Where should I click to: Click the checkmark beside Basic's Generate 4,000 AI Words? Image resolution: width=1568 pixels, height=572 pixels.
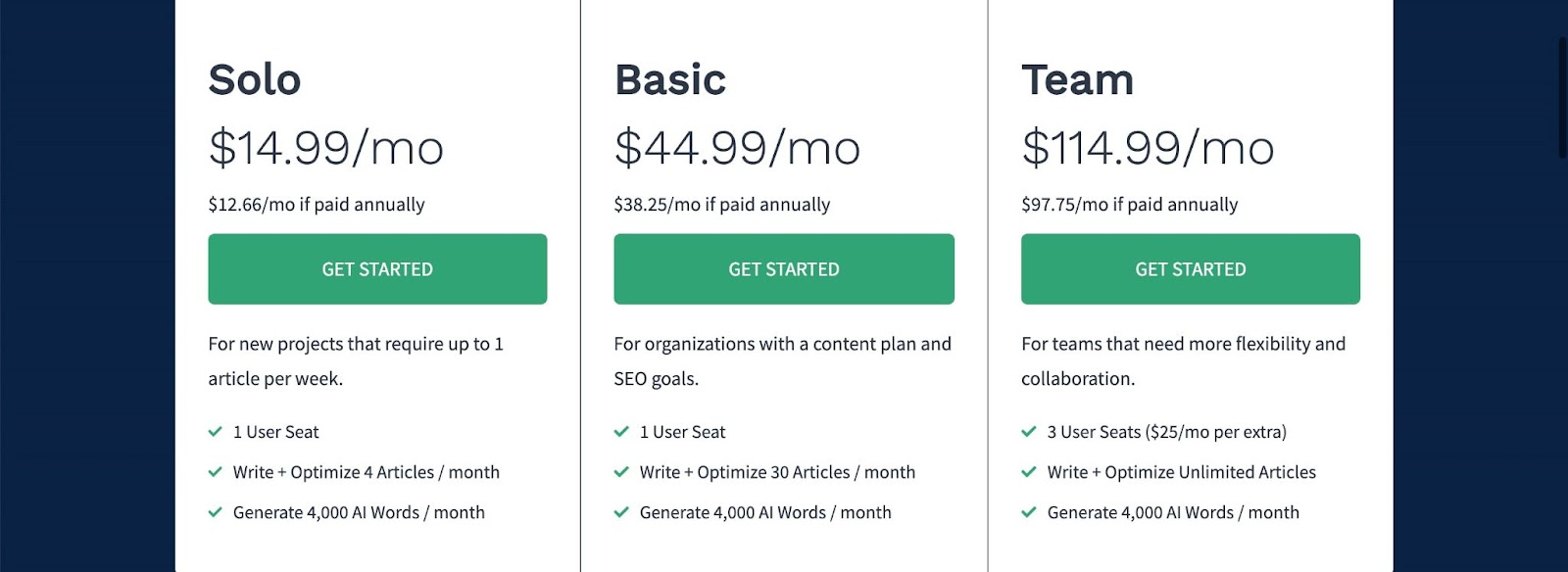(621, 512)
